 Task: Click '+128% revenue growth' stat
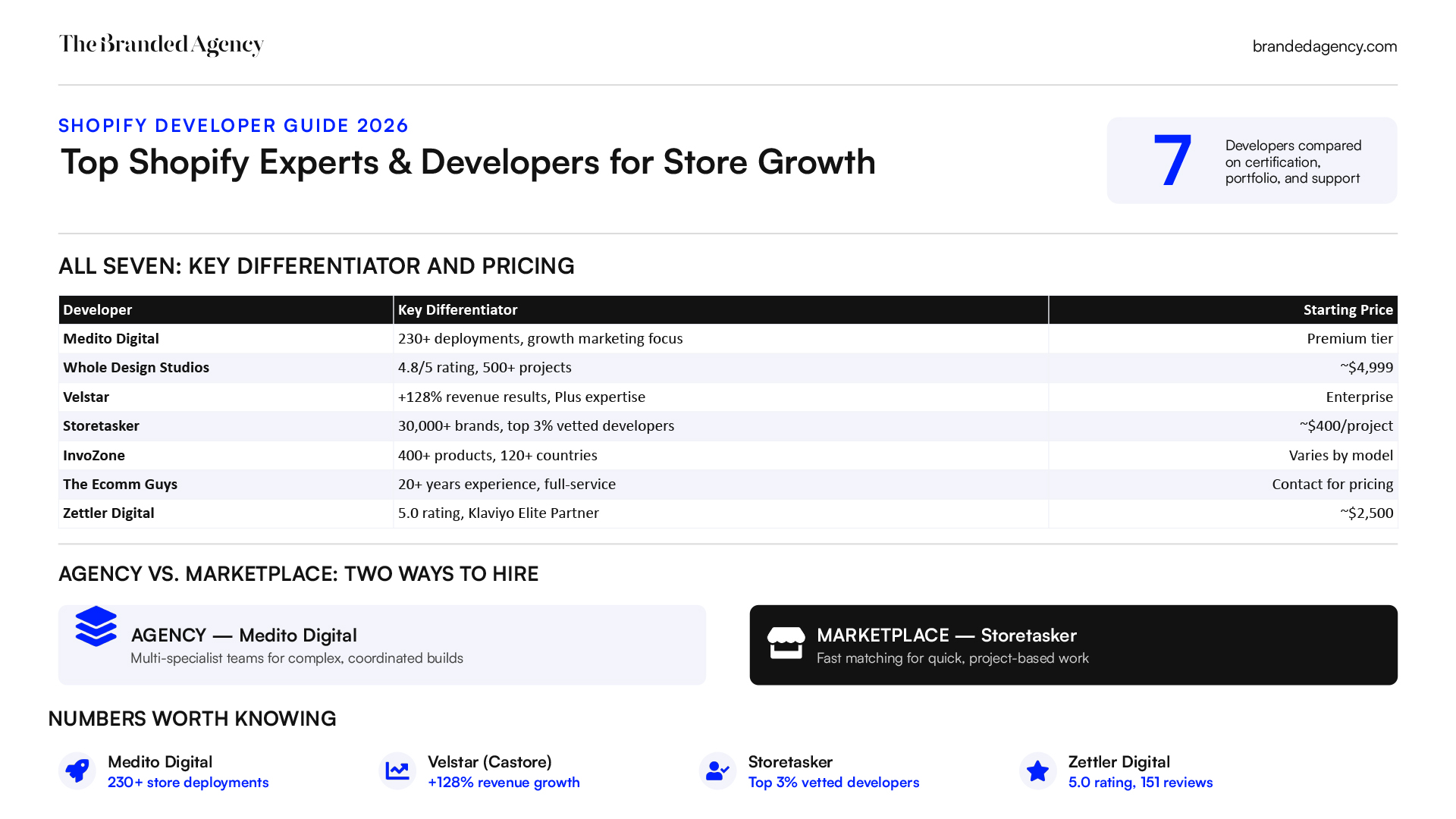[504, 783]
